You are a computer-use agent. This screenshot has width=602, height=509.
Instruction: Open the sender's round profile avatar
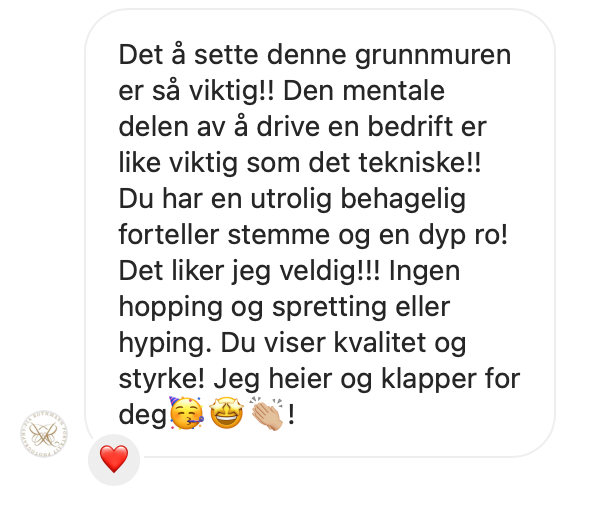pyautogui.click(x=44, y=434)
